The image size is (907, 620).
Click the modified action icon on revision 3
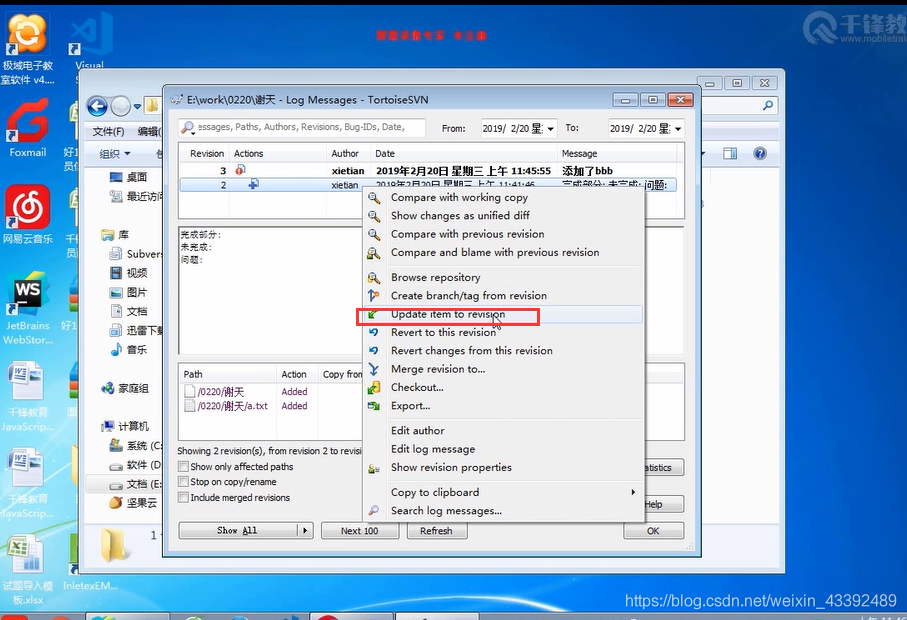coord(241,170)
